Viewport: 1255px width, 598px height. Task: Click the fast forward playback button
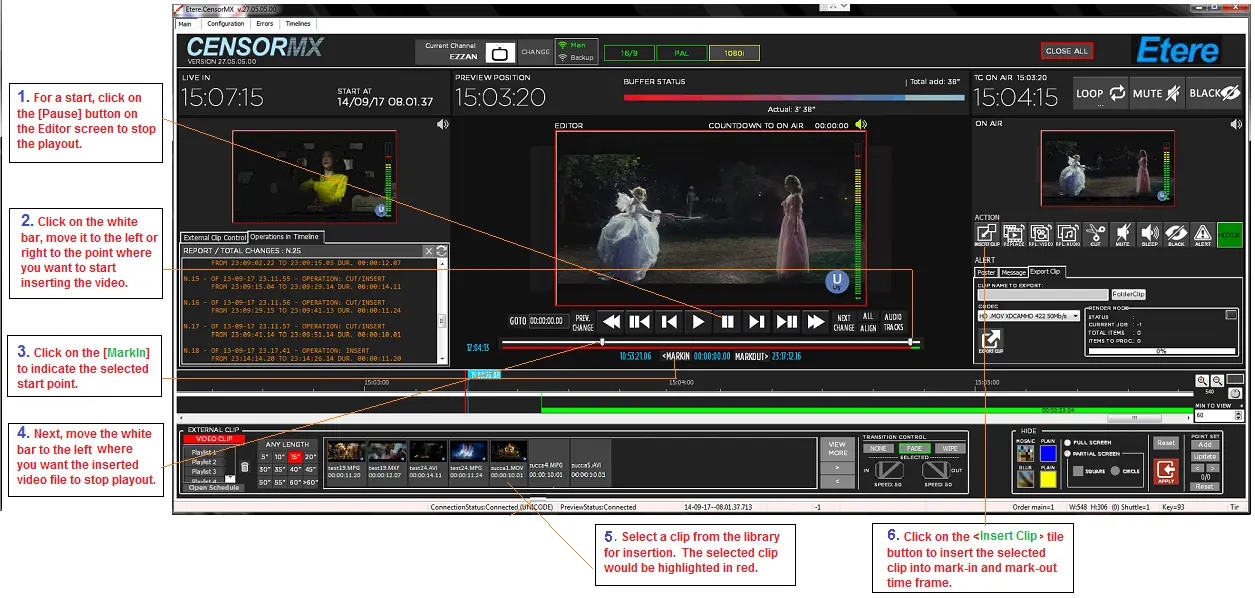[x=816, y=322]
